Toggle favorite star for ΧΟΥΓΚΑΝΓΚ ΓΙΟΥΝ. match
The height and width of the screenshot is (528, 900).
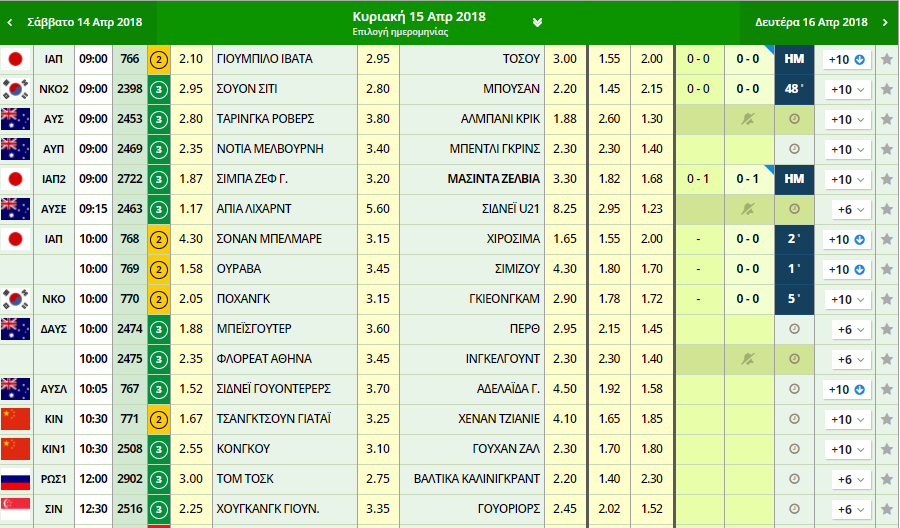886,509
